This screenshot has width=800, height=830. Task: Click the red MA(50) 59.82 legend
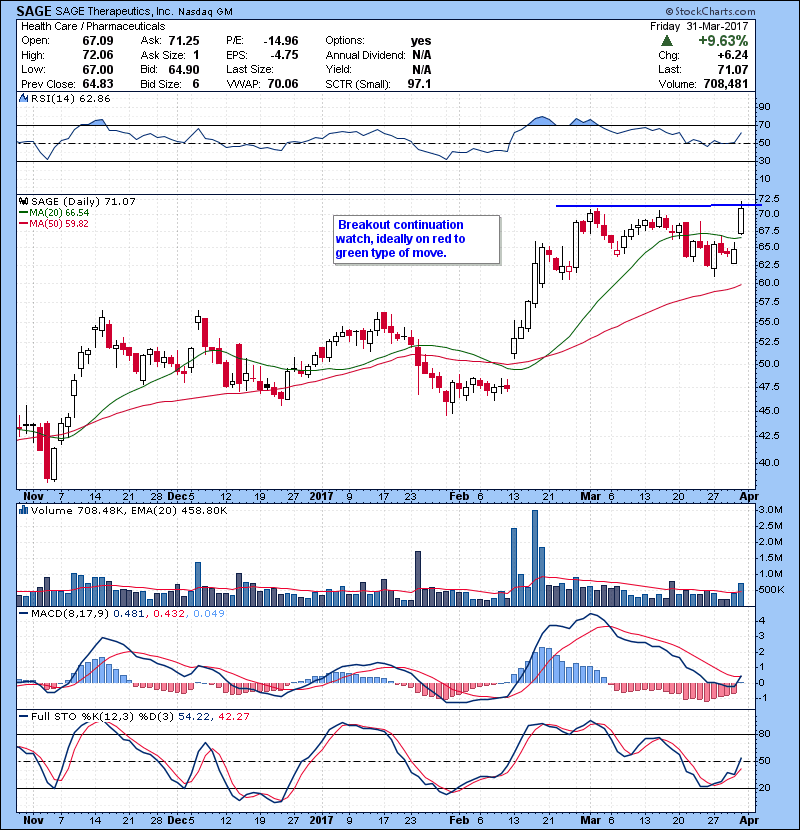pyautogui.click(x=55, y=223)
